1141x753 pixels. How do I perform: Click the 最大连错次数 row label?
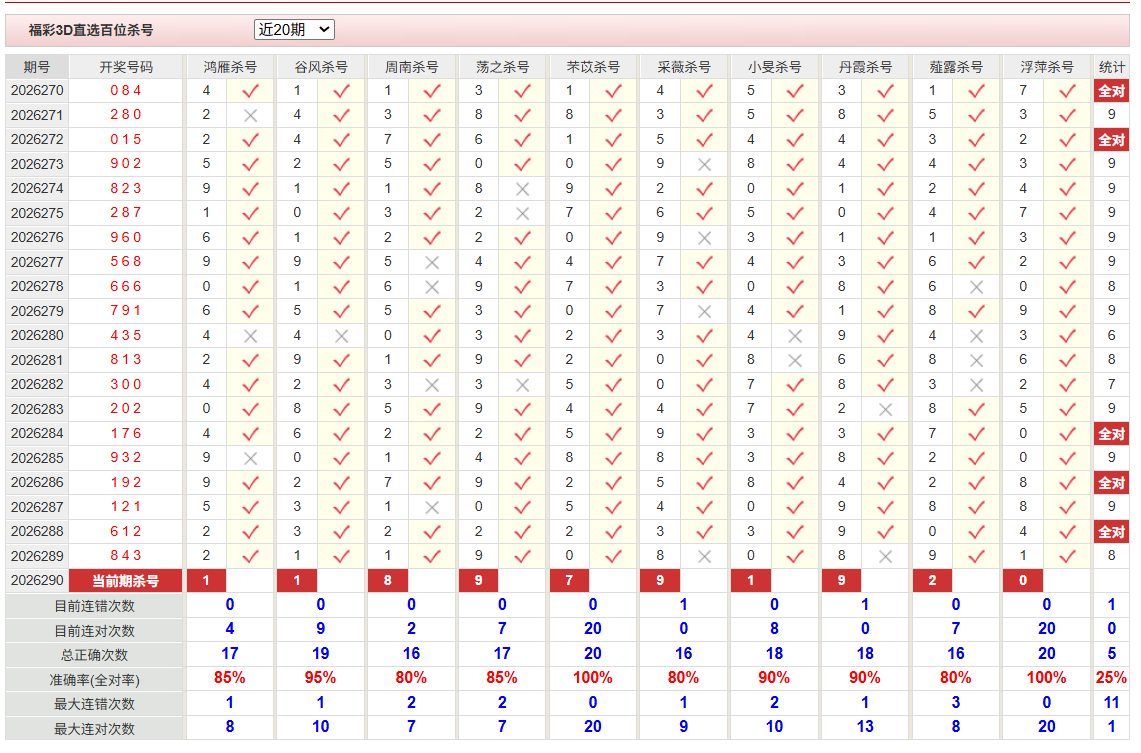[94, 704]
